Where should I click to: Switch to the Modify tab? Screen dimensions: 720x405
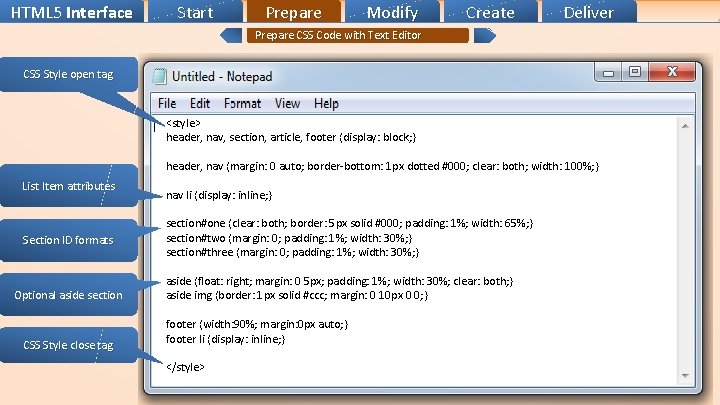[x=393, y=11]
